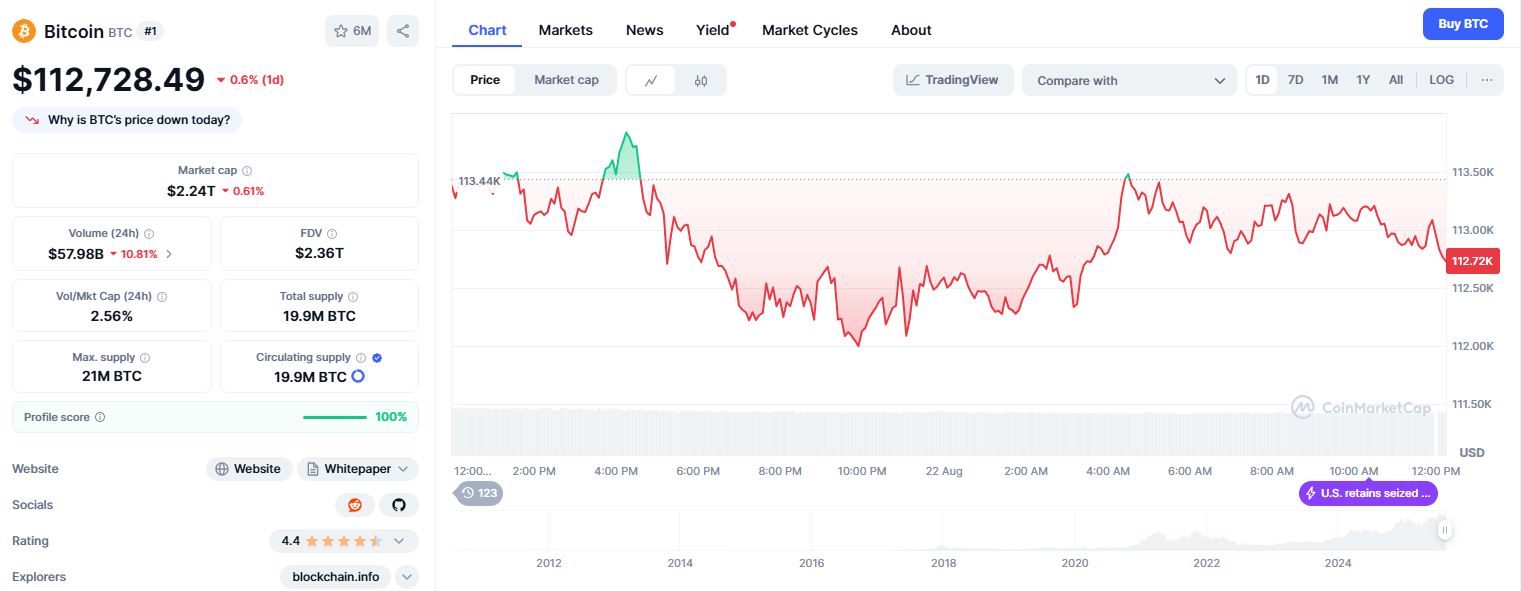Click the historical overview mini chart

pyautogui.click(x=946, y=532)
